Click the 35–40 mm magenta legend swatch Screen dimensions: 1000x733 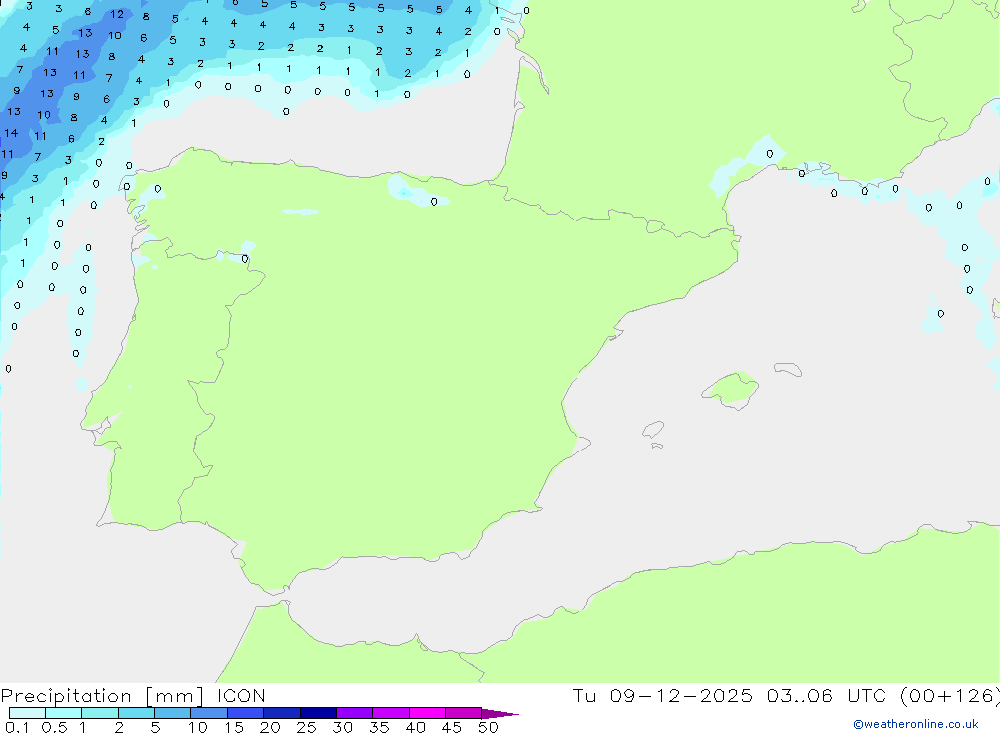click(x=390, y=713)
